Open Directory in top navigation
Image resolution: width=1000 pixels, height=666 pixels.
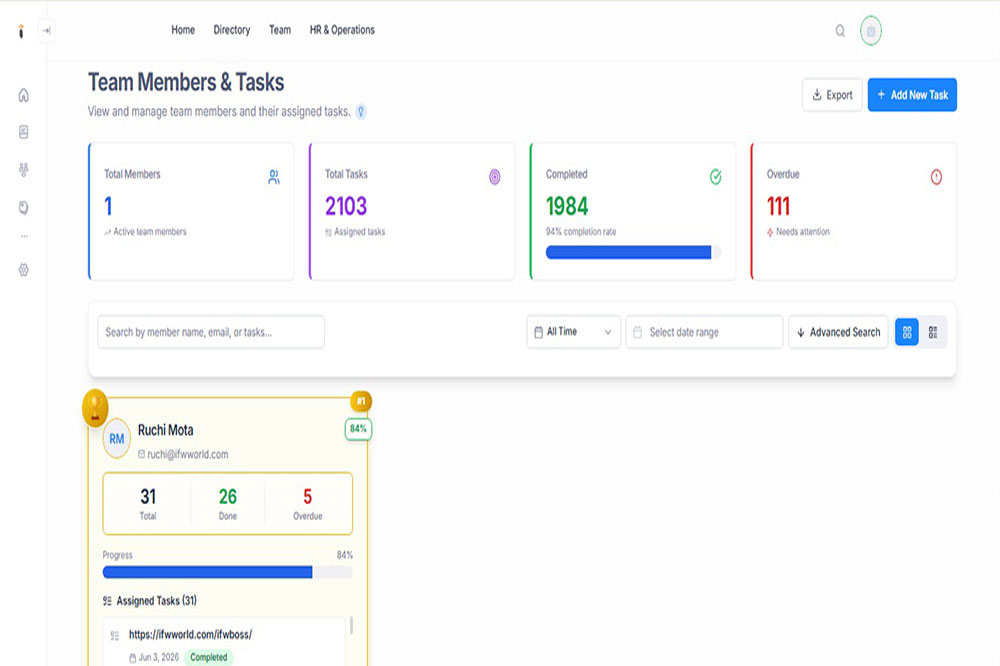coord(232,30)
